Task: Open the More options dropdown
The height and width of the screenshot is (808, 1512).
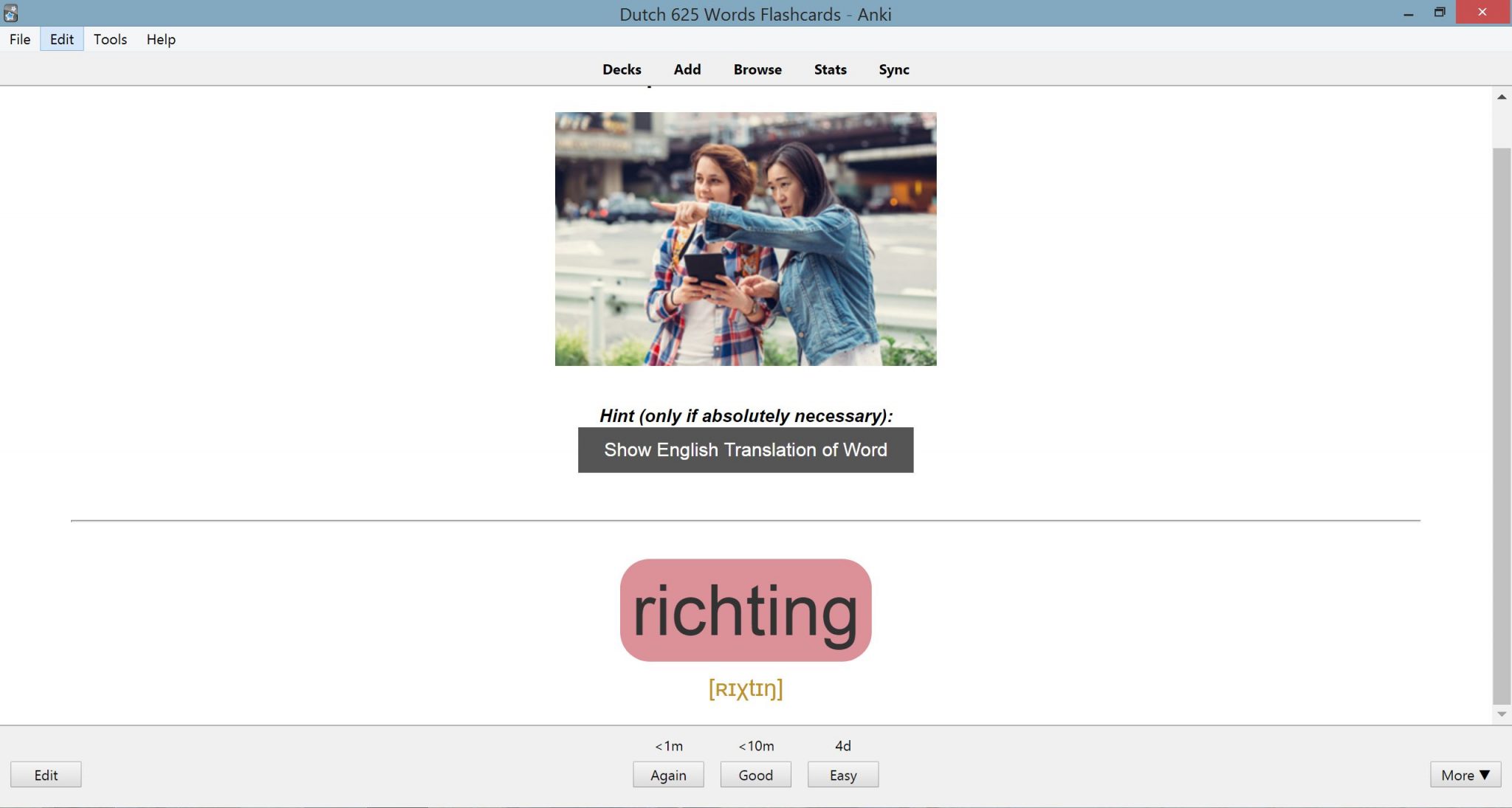Action: coord(1465,775)
